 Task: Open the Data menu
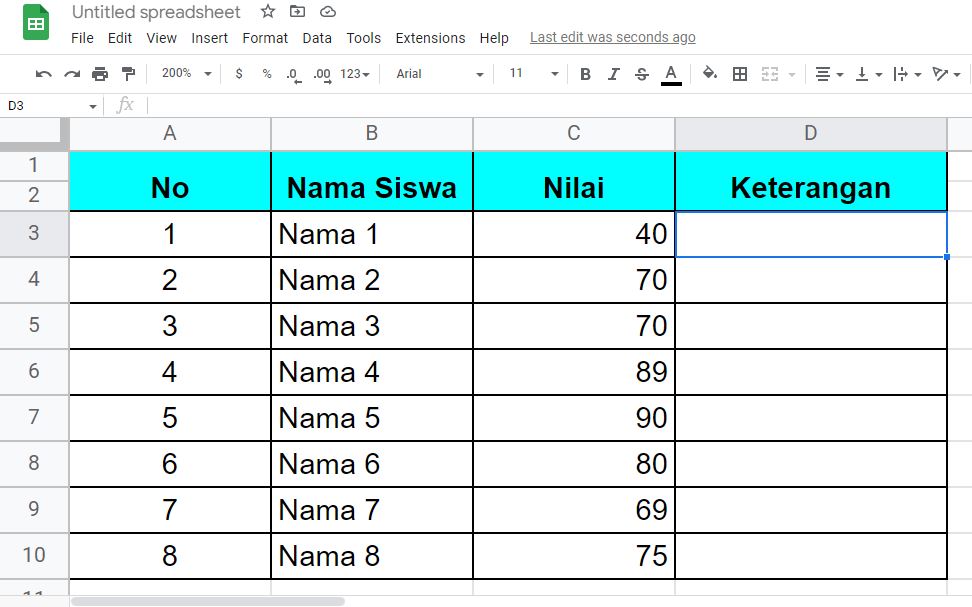pyautogui.click(x=317, y=38)
